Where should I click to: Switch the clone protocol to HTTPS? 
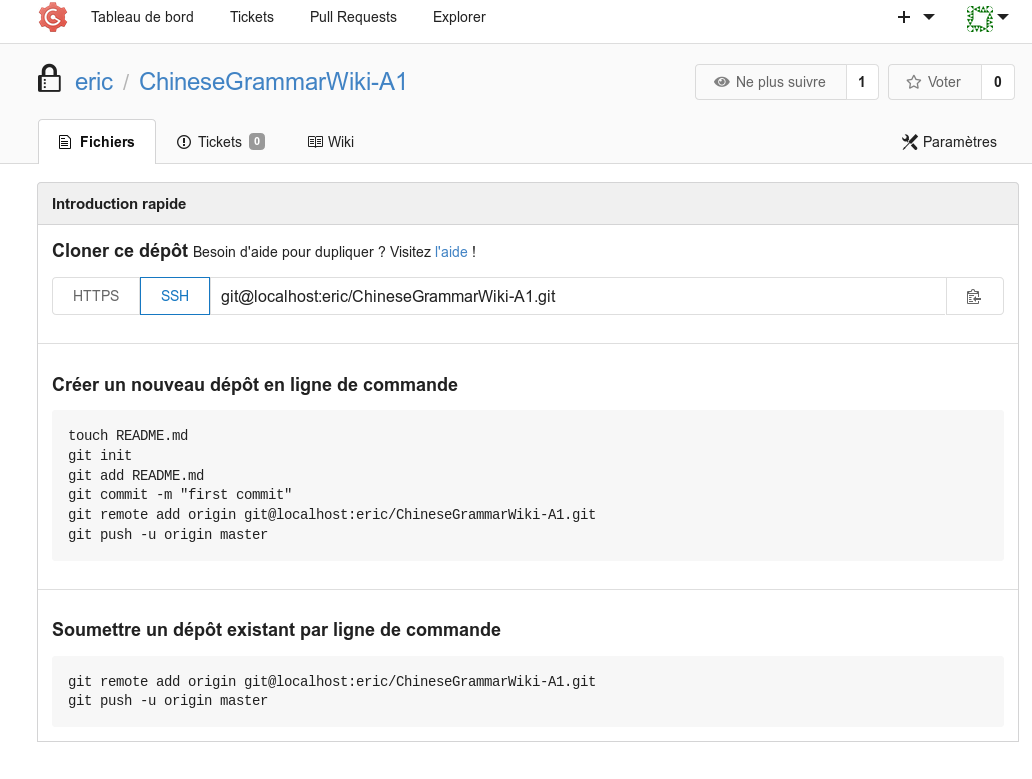pyautogui.click(x=95, y=295)
